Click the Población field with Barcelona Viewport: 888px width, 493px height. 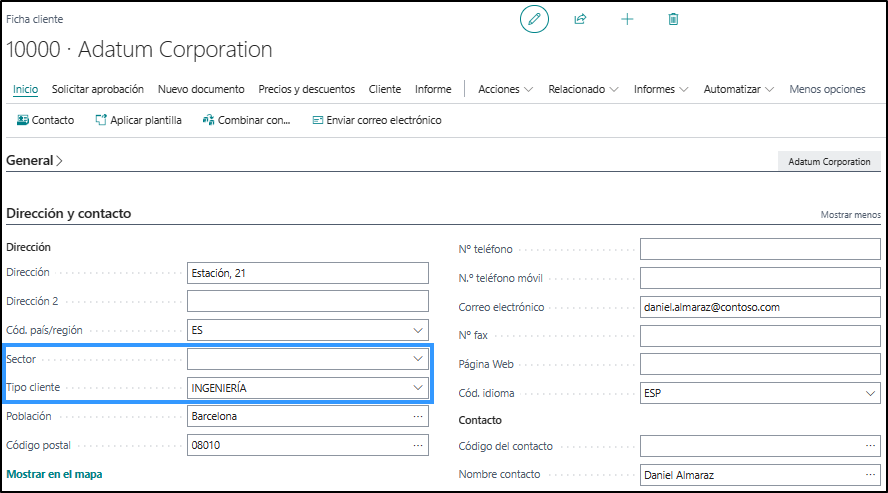308,416
